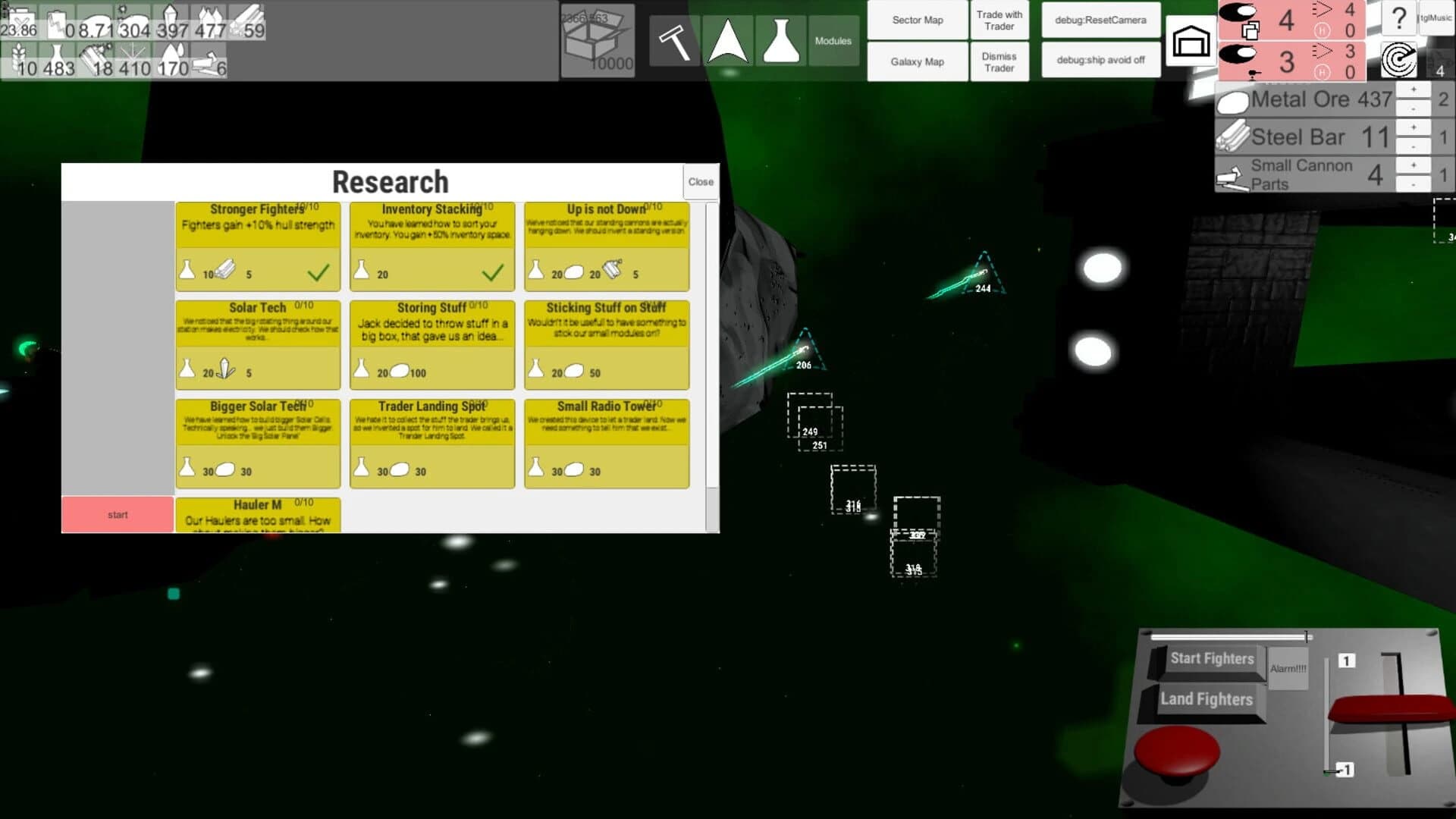Open the radar icon
1456x819 pixels.
1398,60
